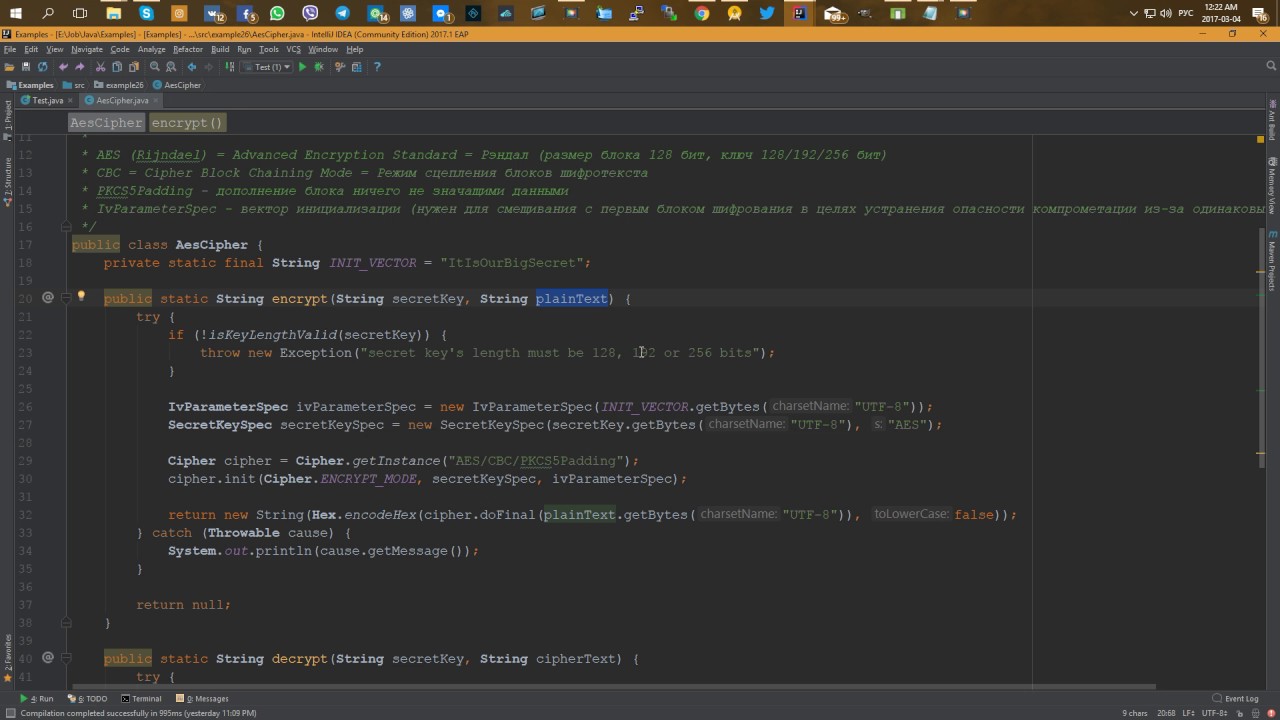
Task: Run the Test (1) configuration
Action: (302, 67)
